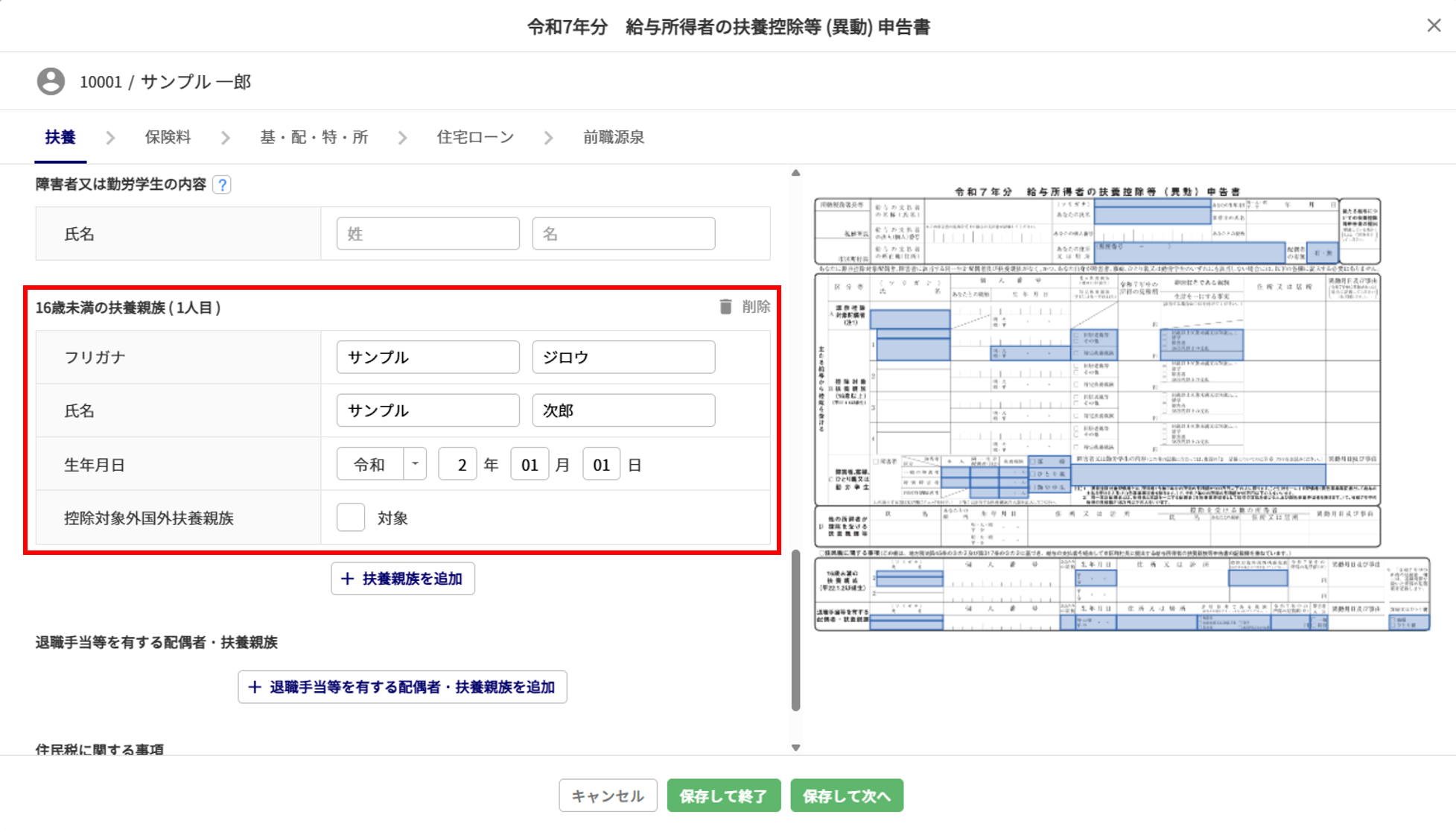Click the trash delete icon
This screenshot has width=1456, height=832.
[725, 307]
